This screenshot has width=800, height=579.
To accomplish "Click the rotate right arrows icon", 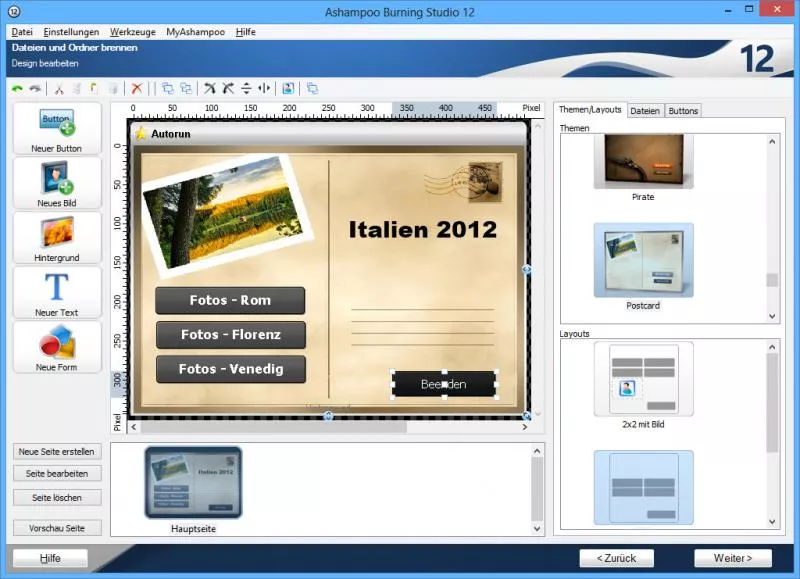I will (x=228, y=89).
